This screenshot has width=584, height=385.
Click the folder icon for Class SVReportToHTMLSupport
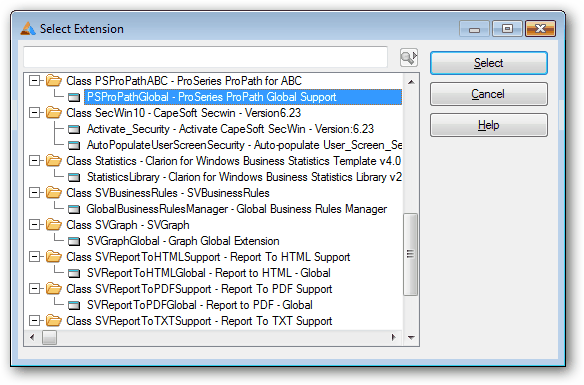click(x=54, y=257)
